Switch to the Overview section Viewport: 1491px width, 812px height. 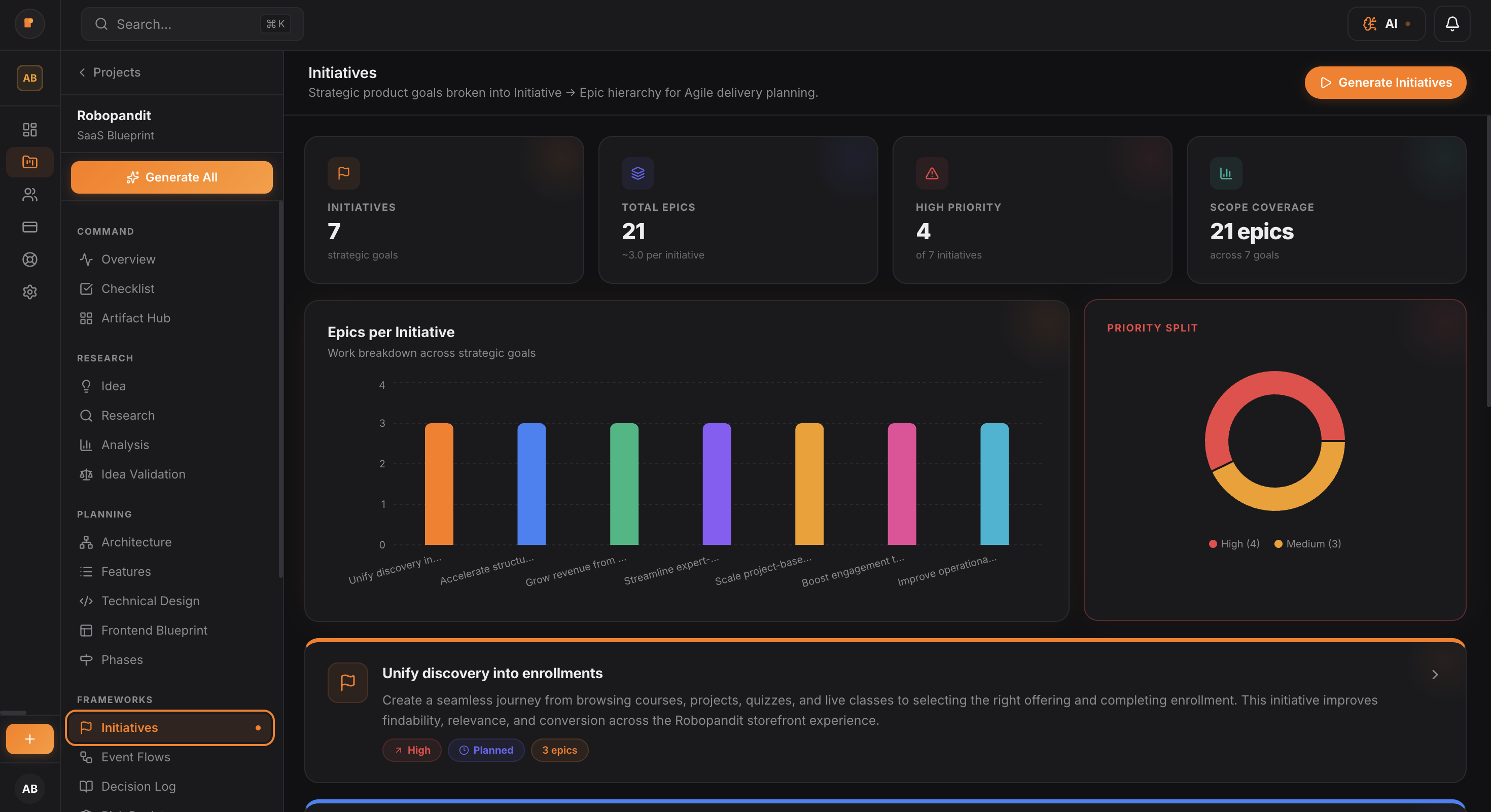click(128, 259)
